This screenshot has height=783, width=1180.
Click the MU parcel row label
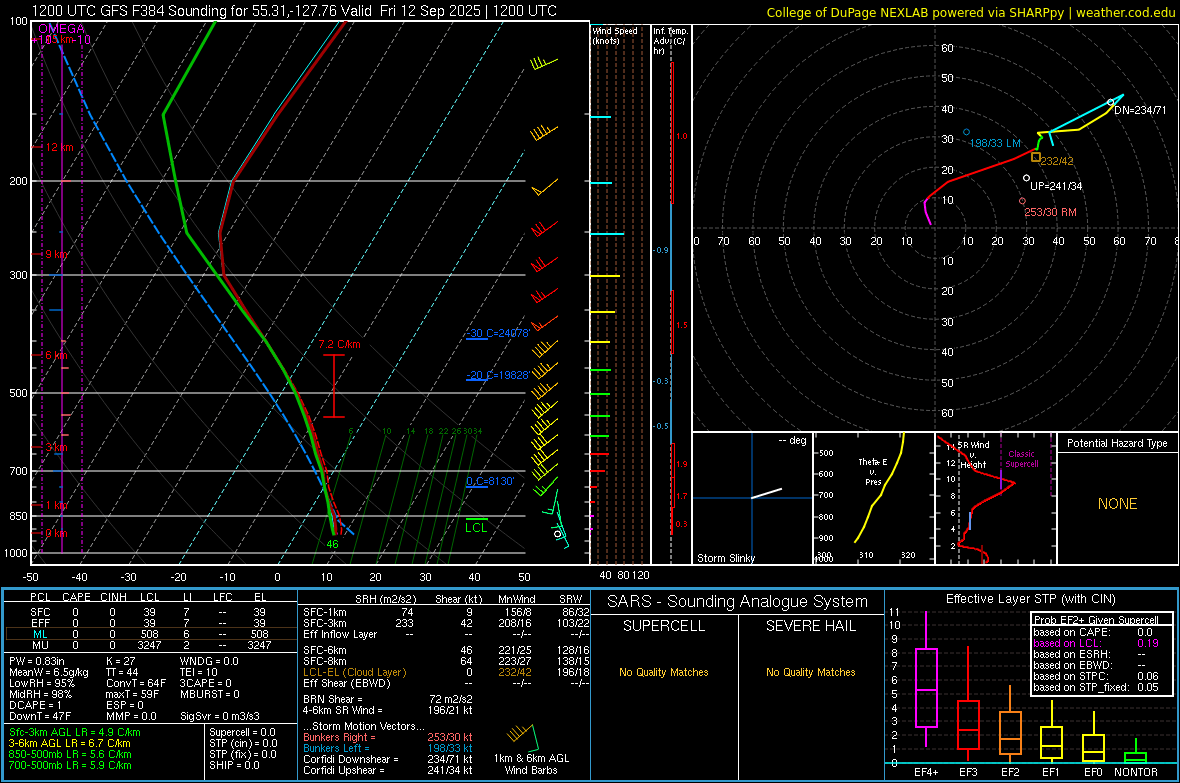40,645
